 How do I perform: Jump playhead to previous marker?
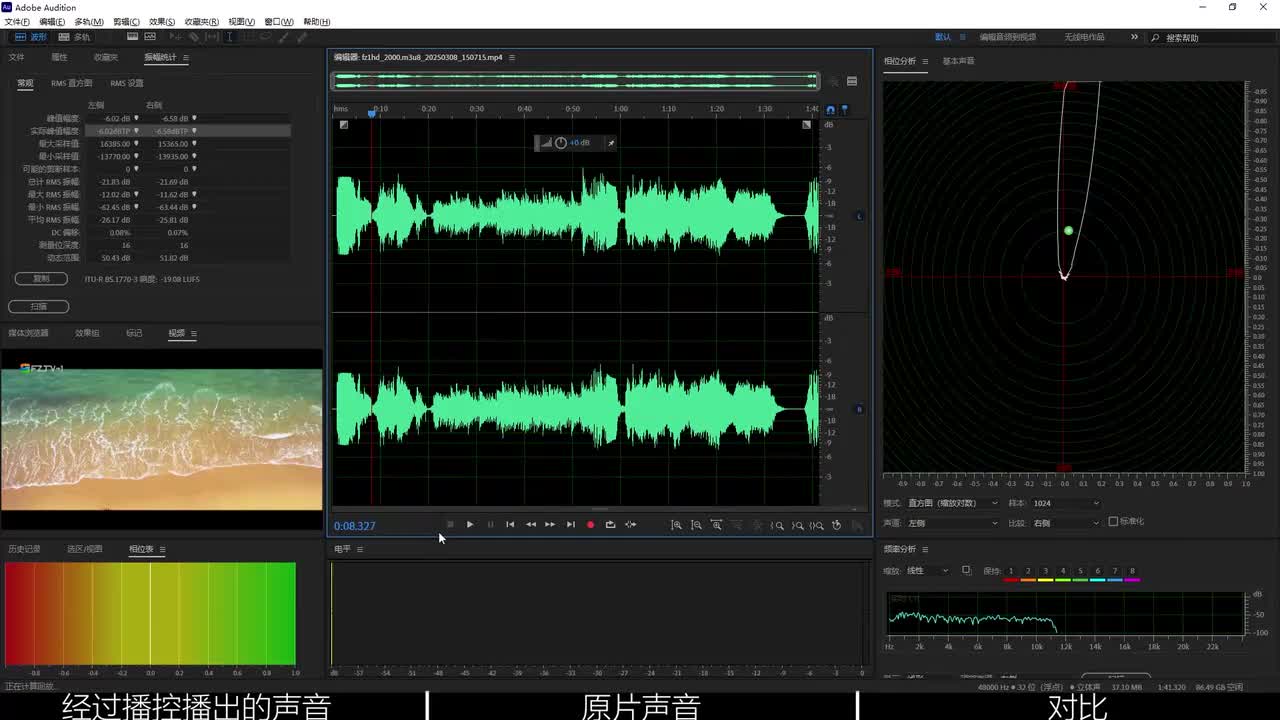pyautogui.click(x=510, y=525)
